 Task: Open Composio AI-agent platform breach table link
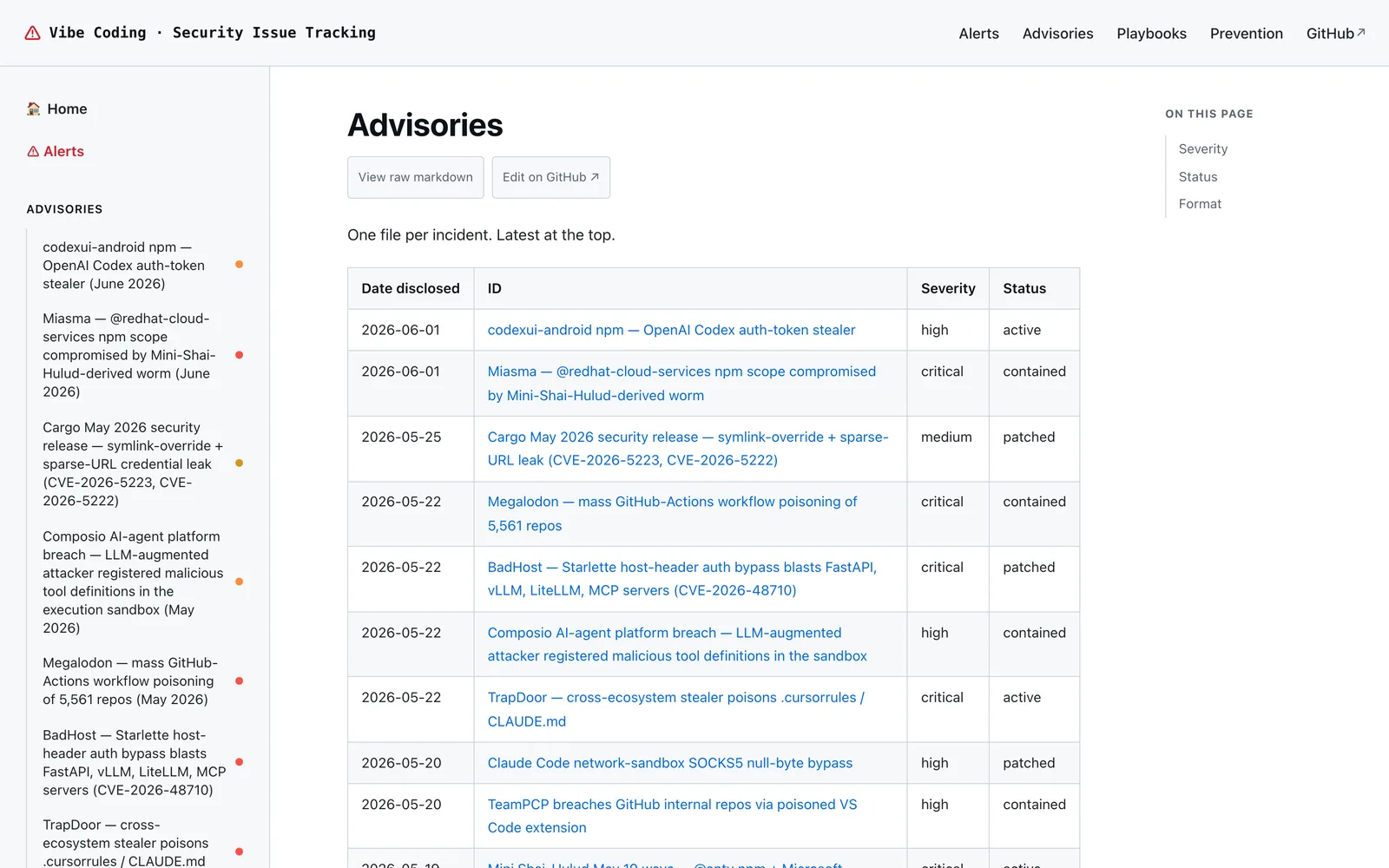click(677, 645)
